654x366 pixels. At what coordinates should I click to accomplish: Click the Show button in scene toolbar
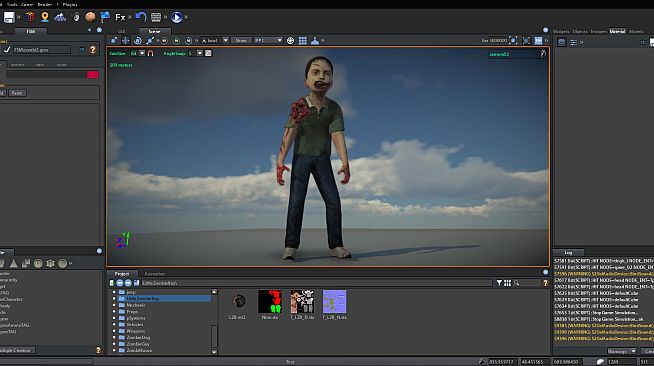pos(241,40)
